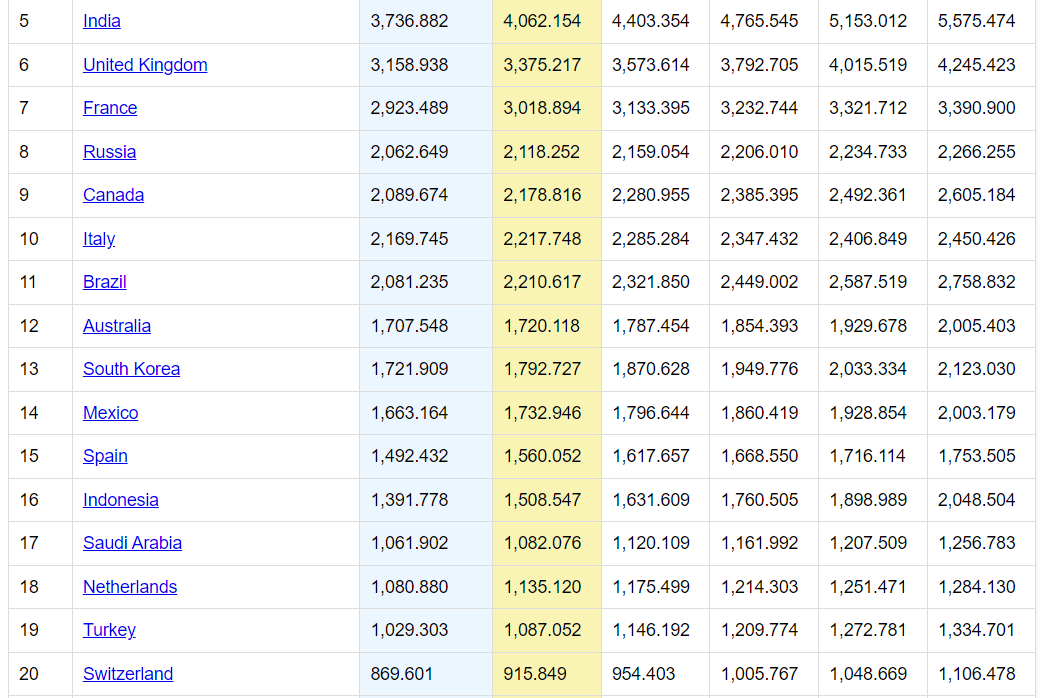Click Mexico's value 1,860.419
The width and height of the screenshot is (1046, 698).
759,413
